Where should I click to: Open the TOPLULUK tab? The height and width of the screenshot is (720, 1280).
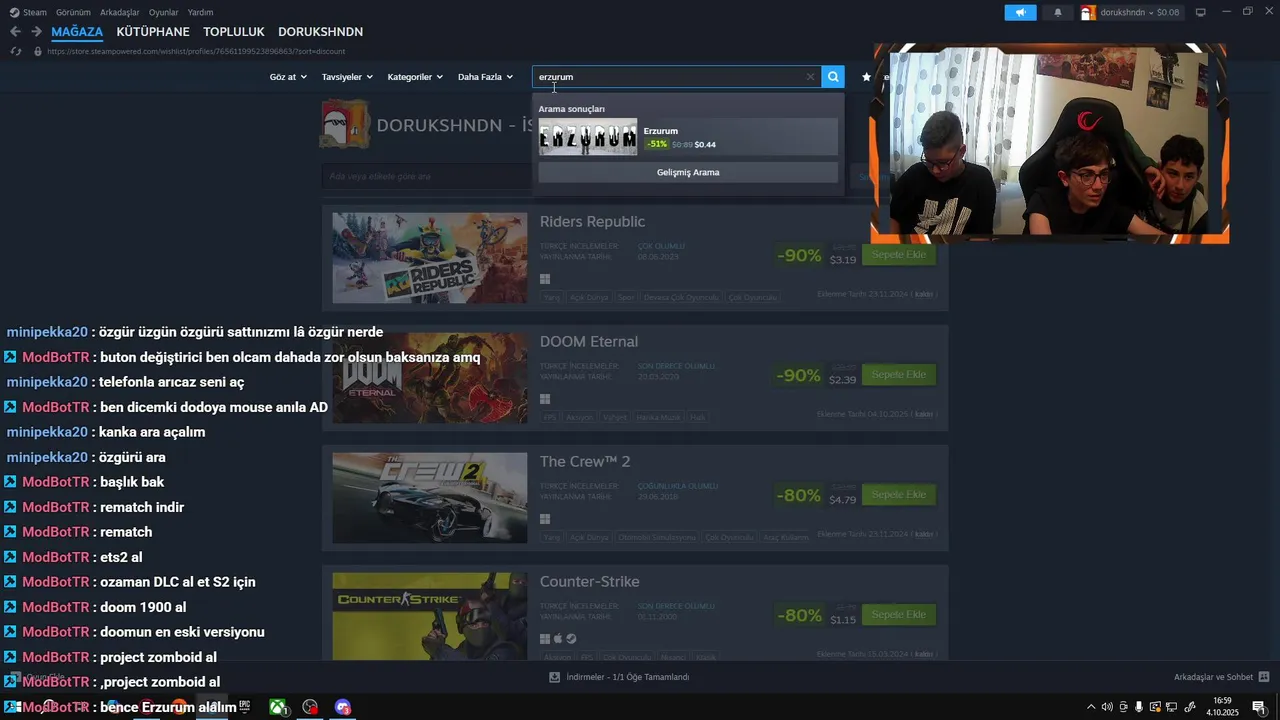[x=234, y=32]
